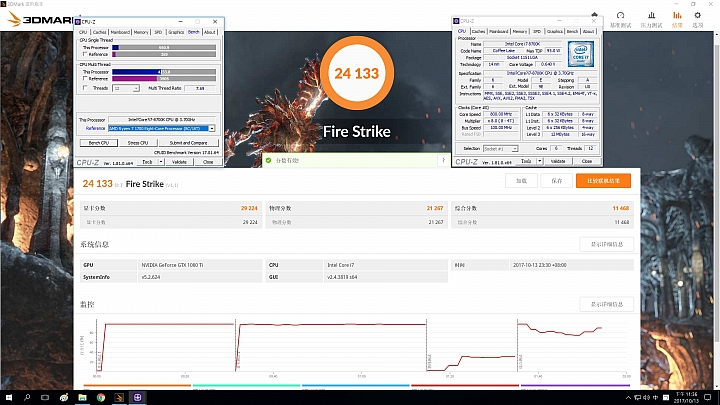Click Submit and Compare button
Screen dimensions: 720x405
(188, 143)
